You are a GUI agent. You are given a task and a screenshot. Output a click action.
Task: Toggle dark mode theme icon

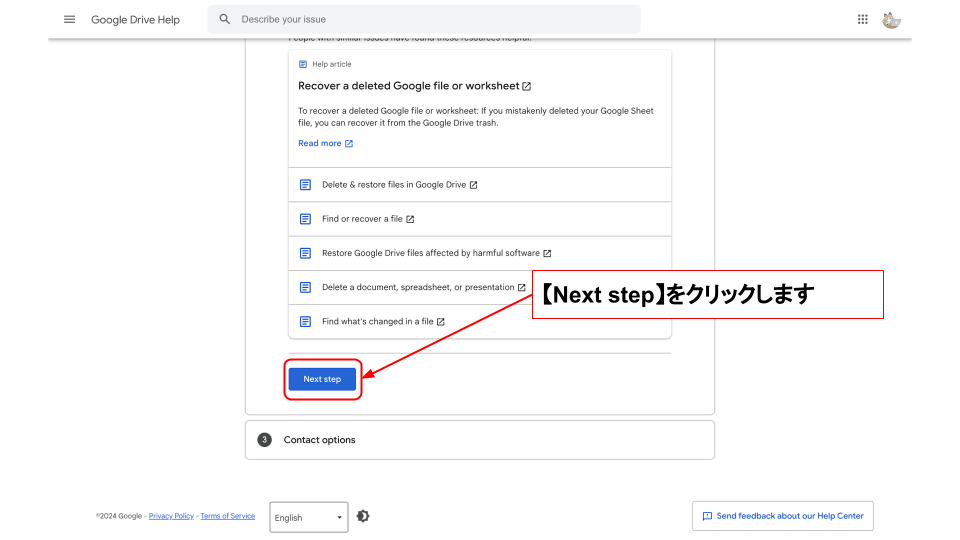click(x=363, y=516)
